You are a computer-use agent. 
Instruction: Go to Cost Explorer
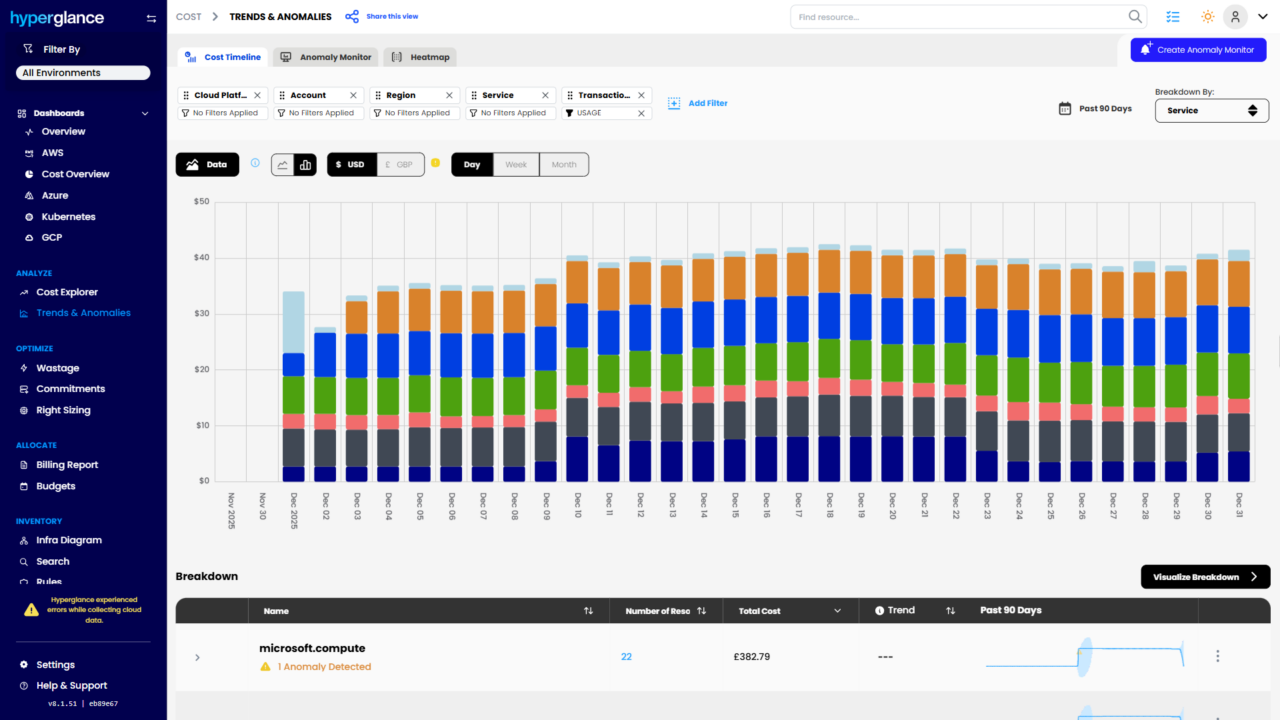[x=67, y=292]
